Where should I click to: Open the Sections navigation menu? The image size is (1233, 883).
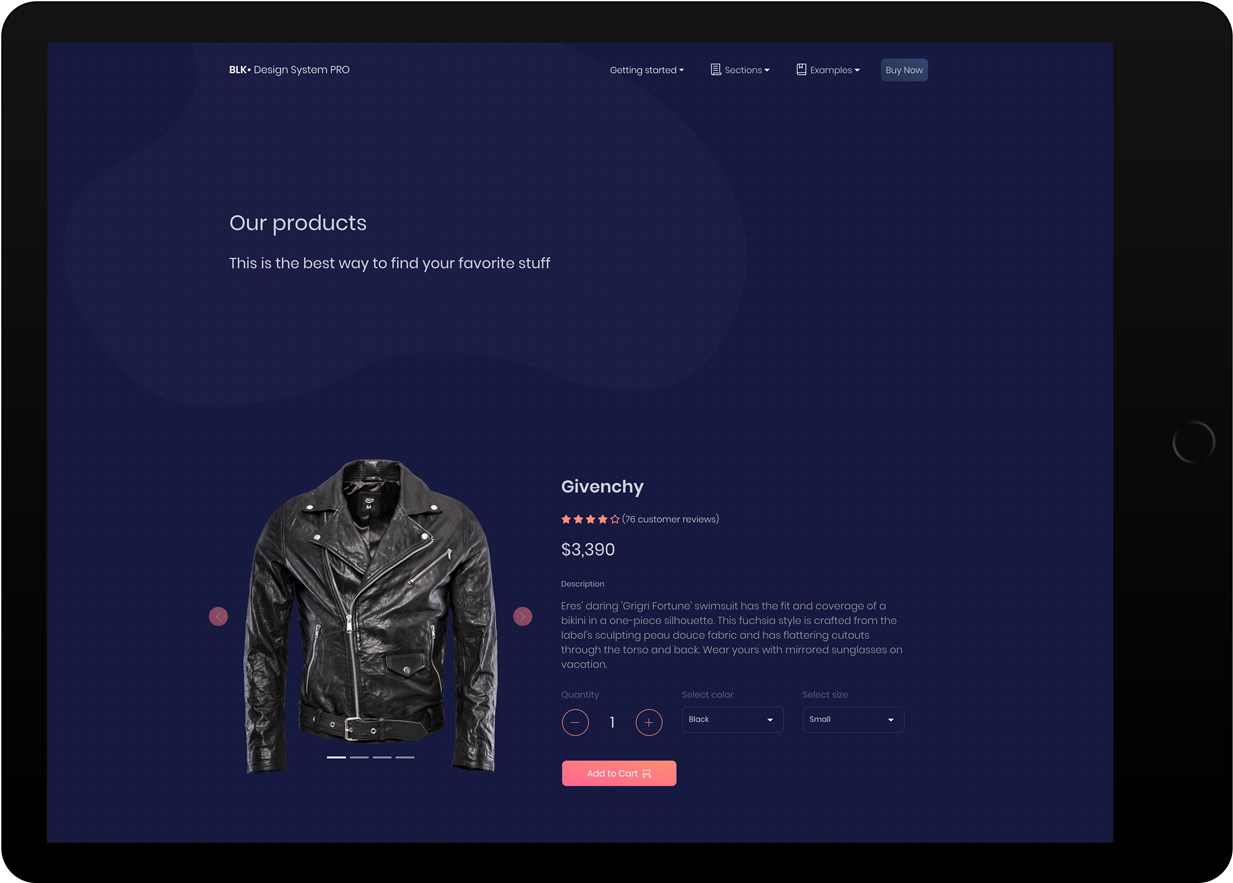(x=740, y=70)
